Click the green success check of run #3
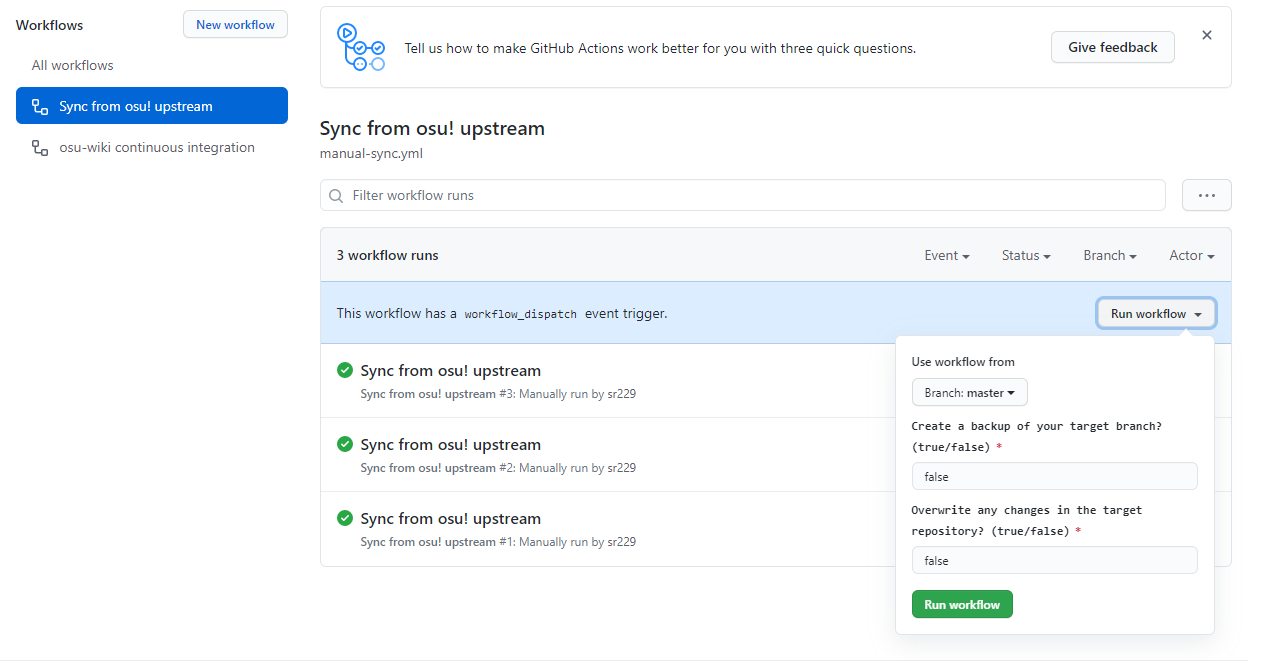Viewport: 1270px width, 663px height. pyautogui.click(x=345, y=370)
